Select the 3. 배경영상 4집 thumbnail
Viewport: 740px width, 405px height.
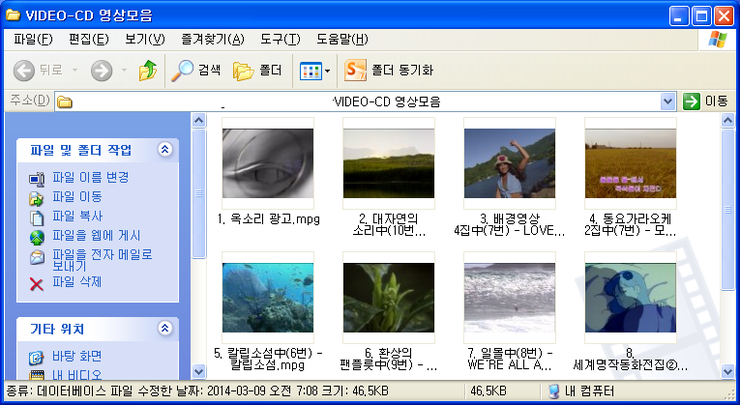pyautogui.click(x=510, y=163)
